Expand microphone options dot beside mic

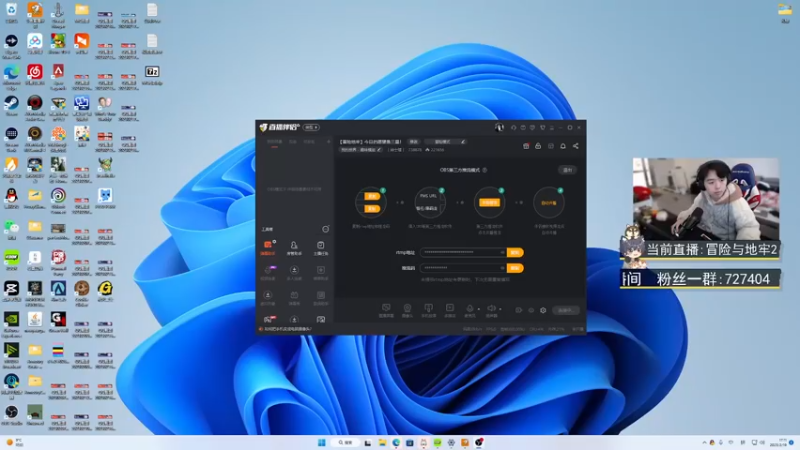479,309
